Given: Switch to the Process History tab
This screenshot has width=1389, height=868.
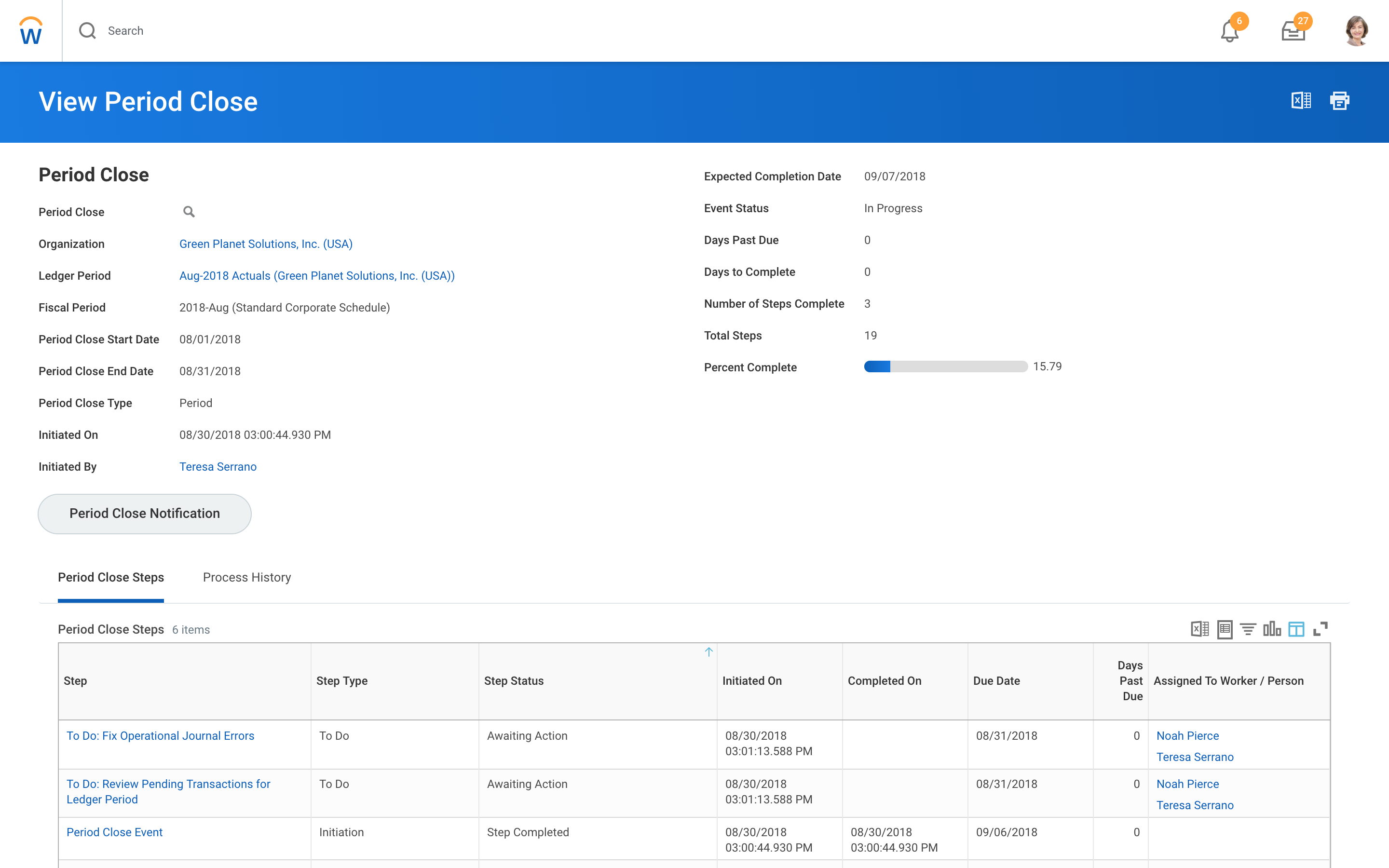Looking at the screenshot, I should tap(247, 578).
